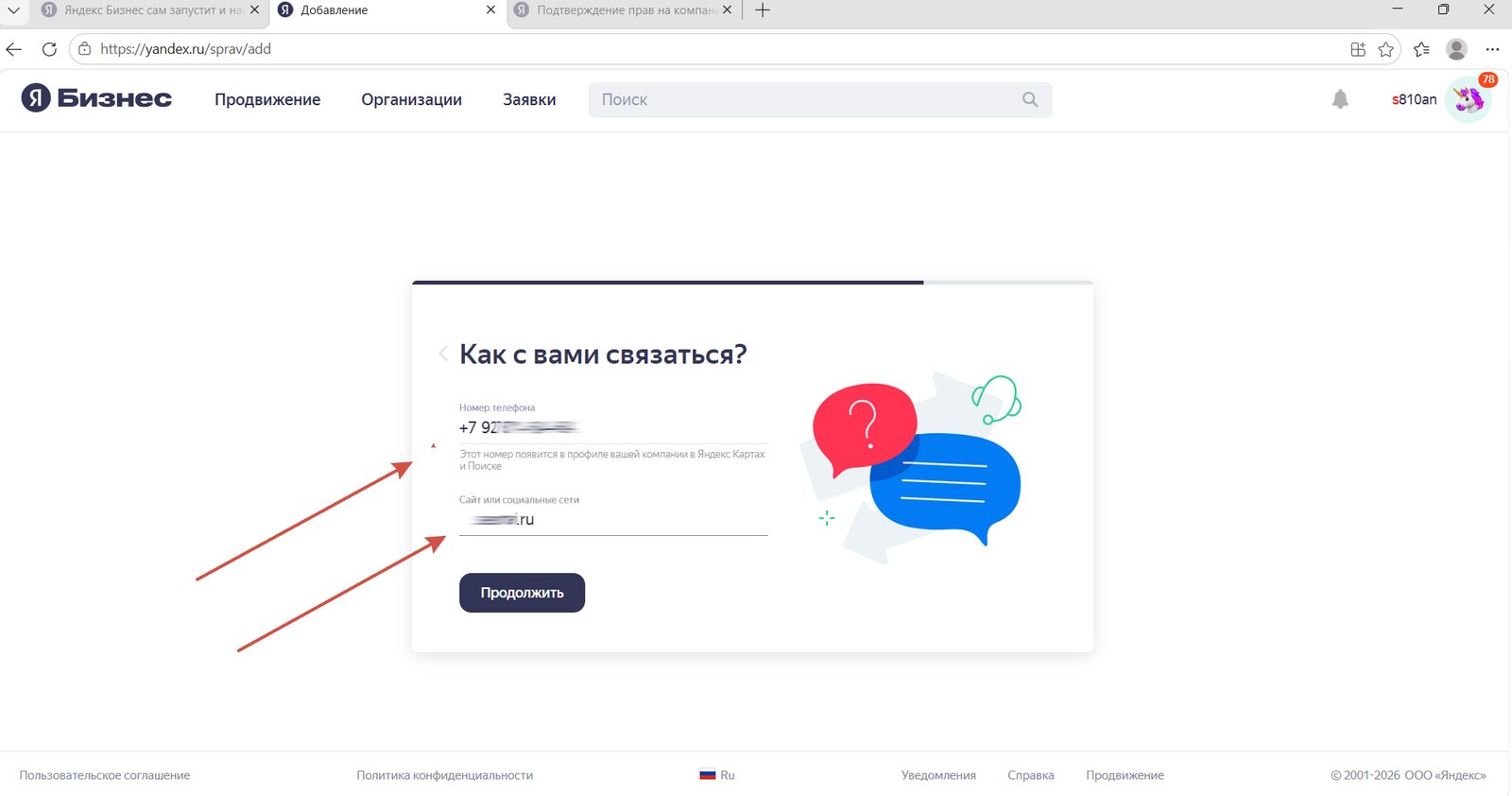This screenshot has width=1512, height=796.
Task: Click the browser back arrow
Action: point(14,49)
